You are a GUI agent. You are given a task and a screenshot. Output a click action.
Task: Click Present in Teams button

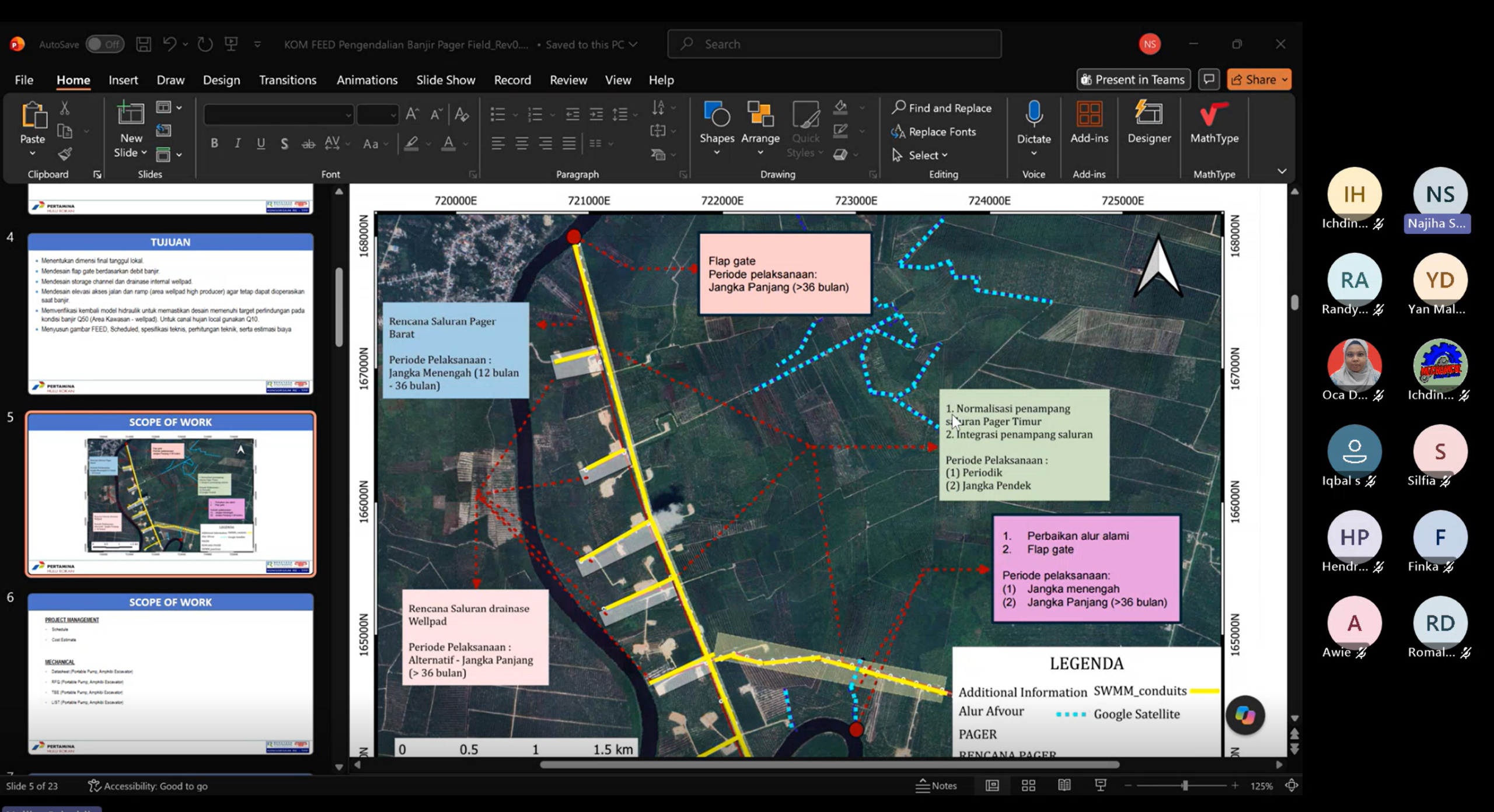(x=1132, y=80)
